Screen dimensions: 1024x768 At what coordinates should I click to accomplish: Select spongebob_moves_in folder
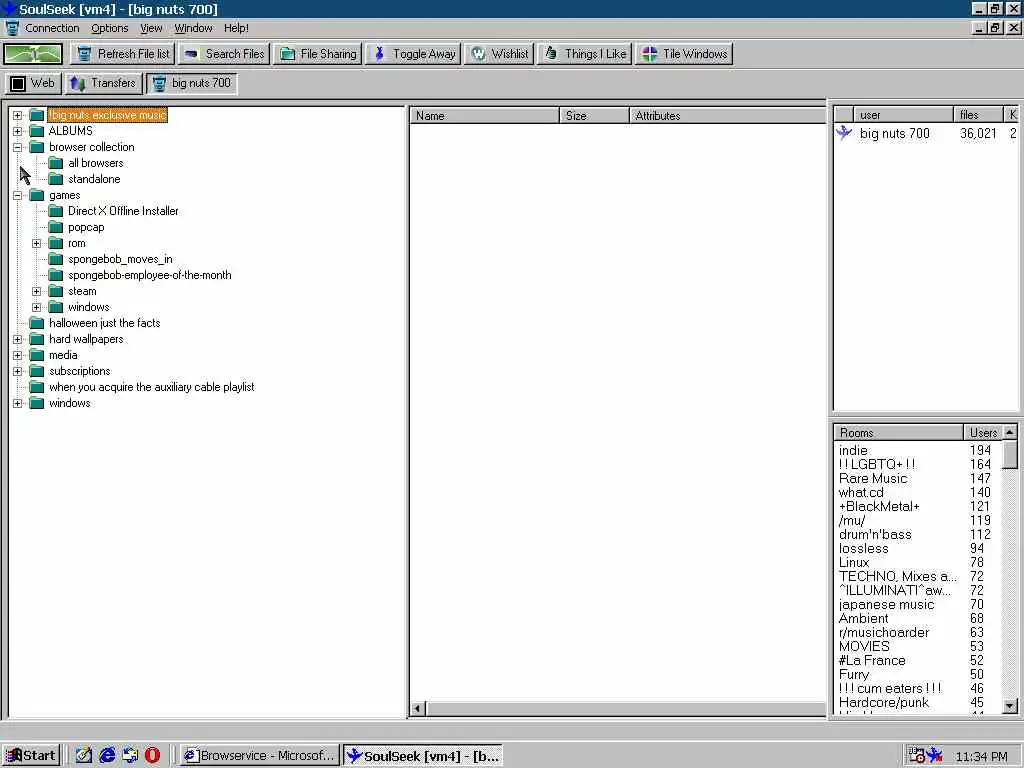[120, 259]
